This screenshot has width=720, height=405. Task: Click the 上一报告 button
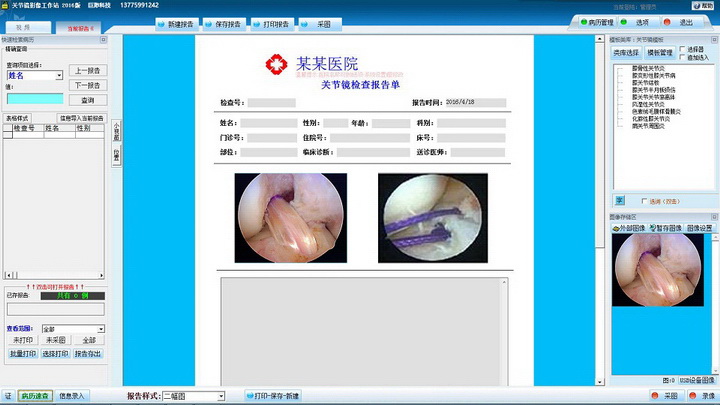point(88,71)
